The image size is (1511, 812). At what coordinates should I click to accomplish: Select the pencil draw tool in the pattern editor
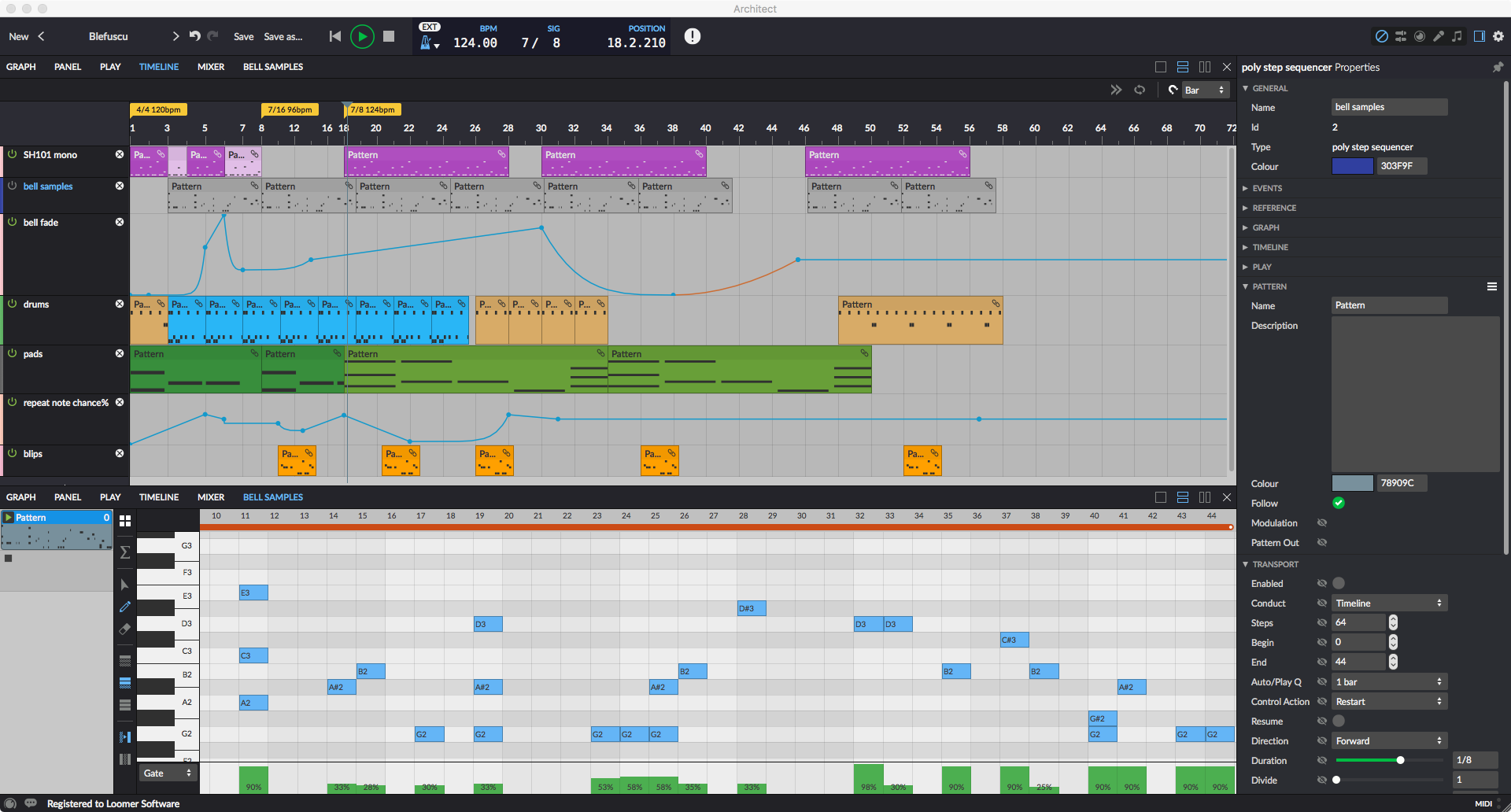(x=125, y=607)
